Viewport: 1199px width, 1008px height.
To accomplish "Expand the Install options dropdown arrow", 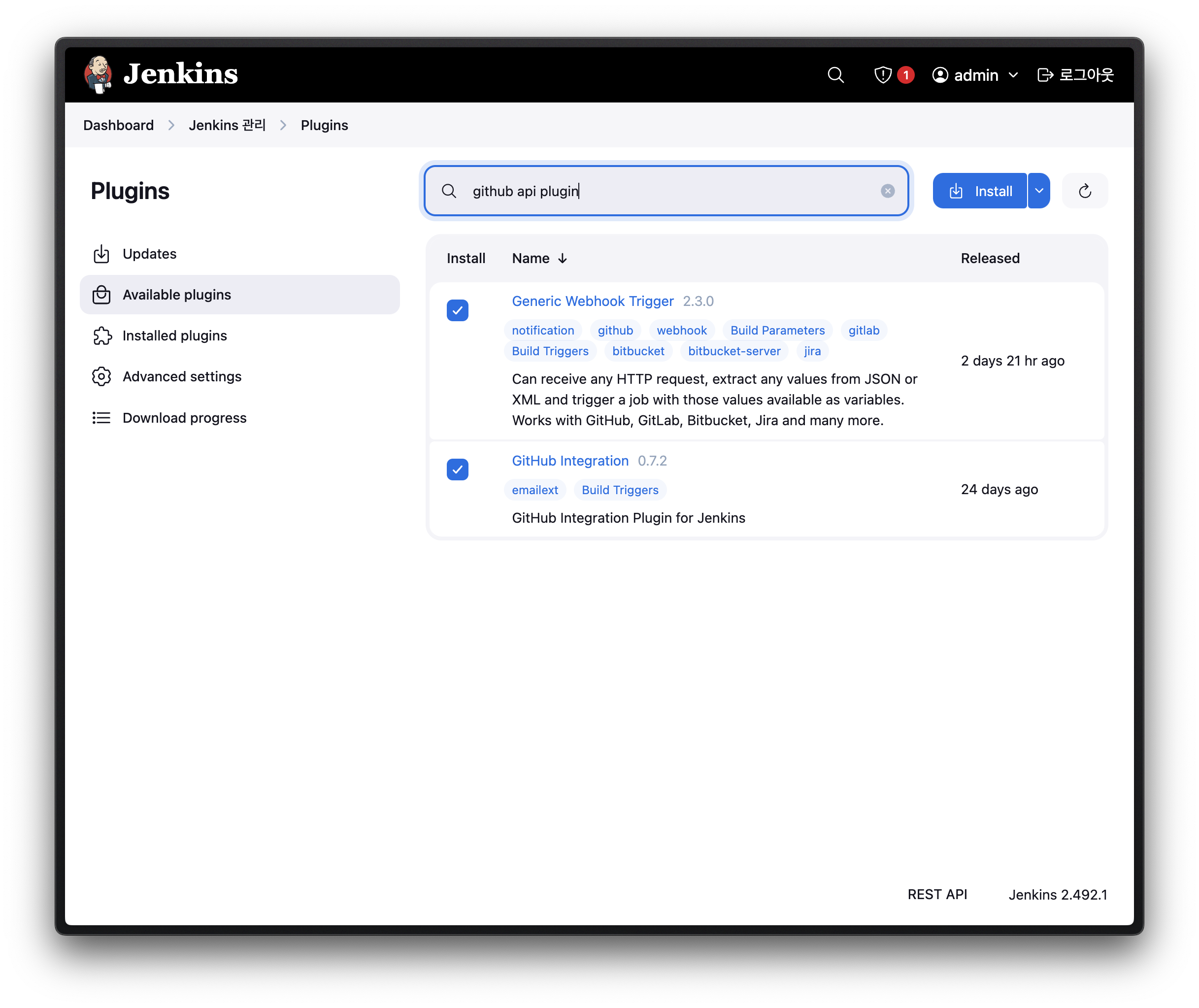I will tap(1038, 191).
